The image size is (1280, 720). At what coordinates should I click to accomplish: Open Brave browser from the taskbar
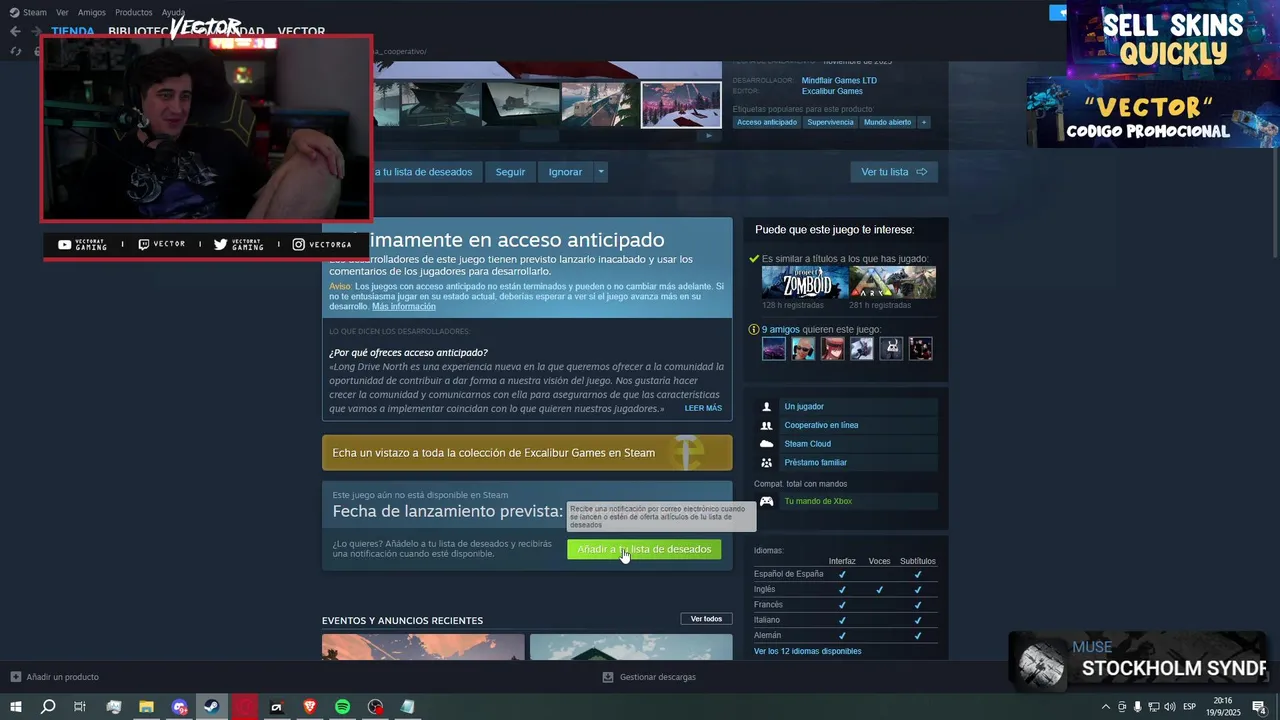pyautogui.click(x=309, y=707)
